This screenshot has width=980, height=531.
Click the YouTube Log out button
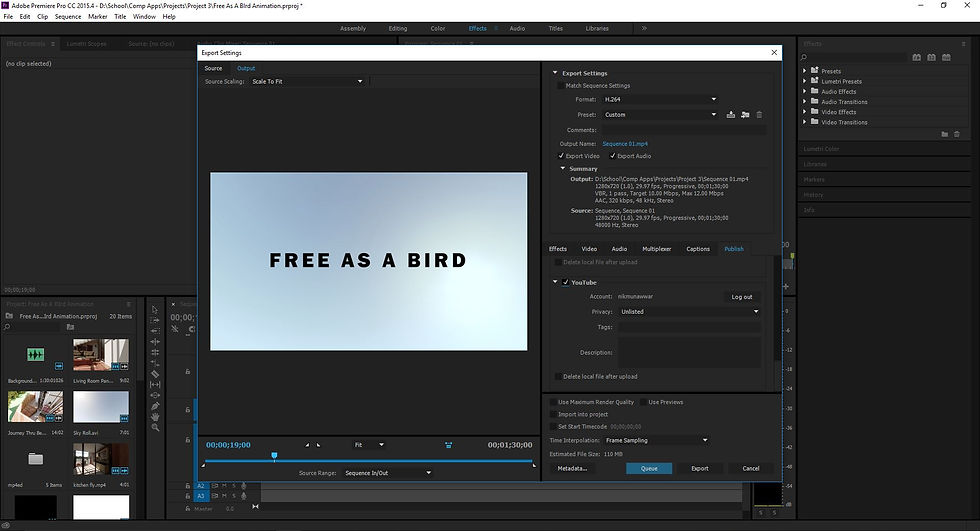point(742,297)
